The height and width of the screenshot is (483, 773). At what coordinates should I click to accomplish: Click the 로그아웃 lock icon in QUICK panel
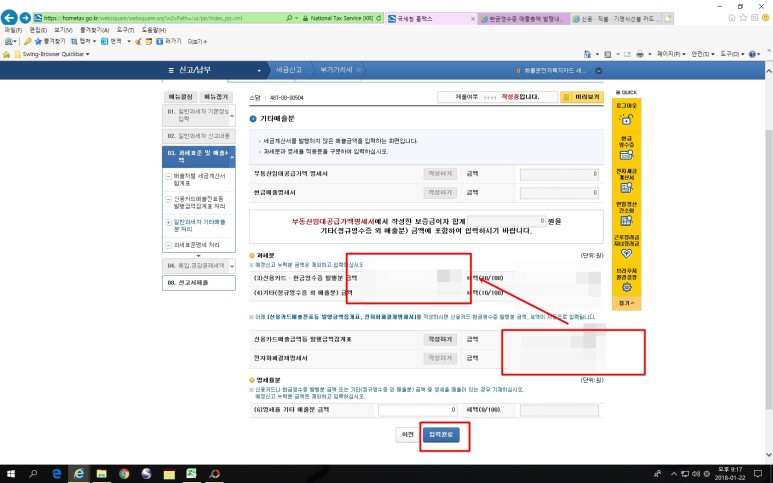[x=626, y=119]
